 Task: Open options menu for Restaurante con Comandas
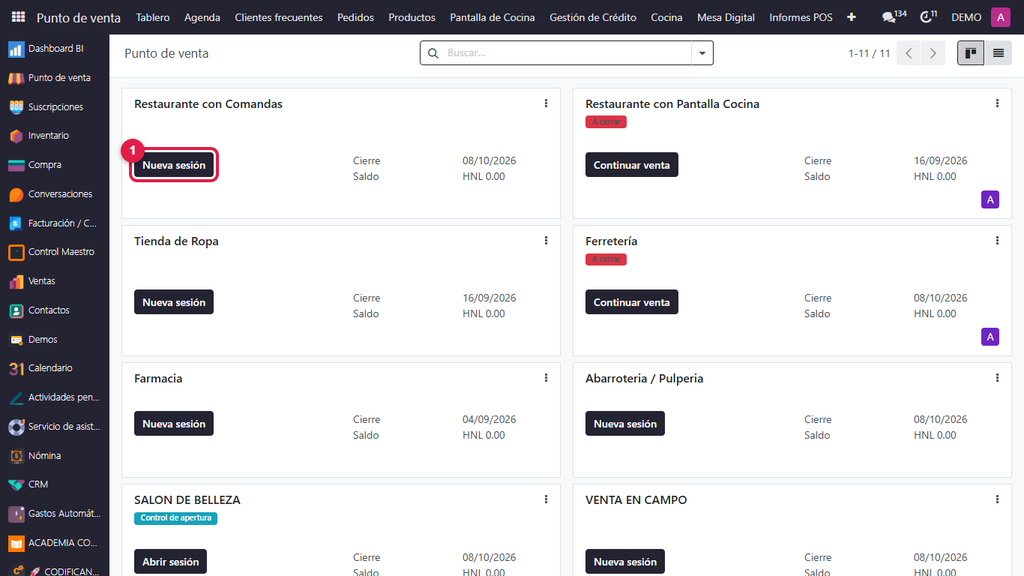tap(546, 103)
